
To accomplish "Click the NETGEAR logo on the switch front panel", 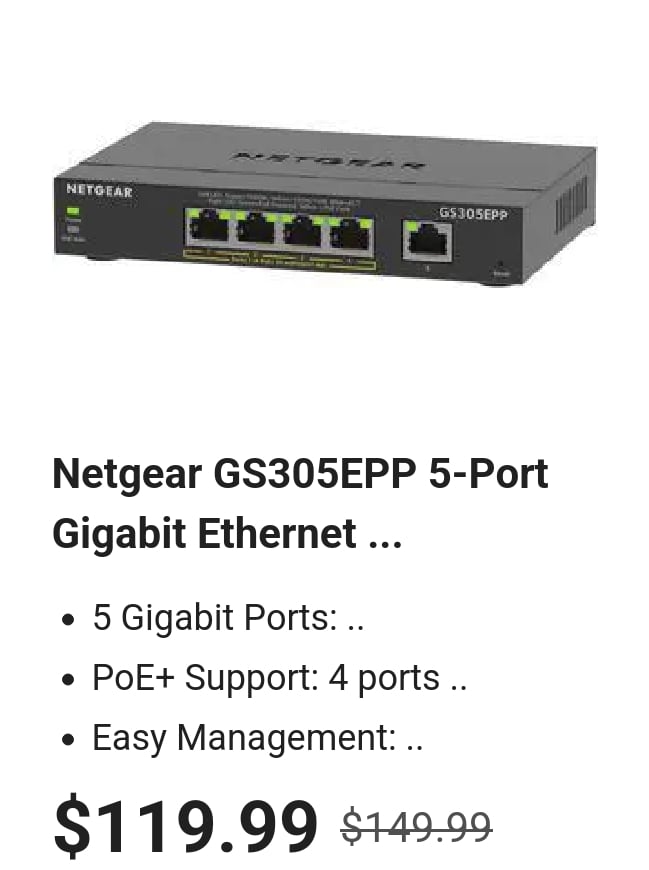I will (99, 191).
